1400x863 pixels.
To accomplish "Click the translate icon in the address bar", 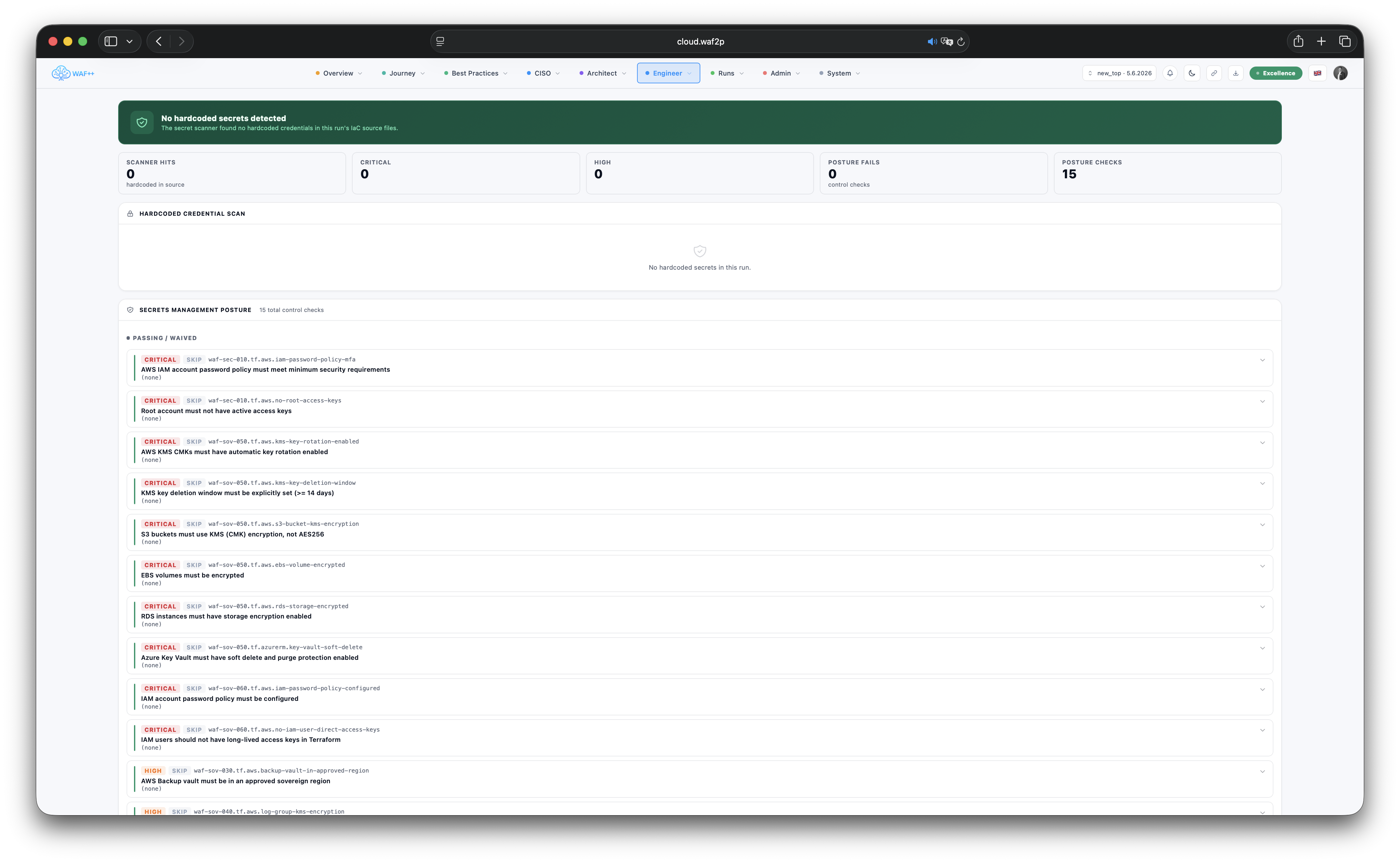I will [x=946, y=42].
